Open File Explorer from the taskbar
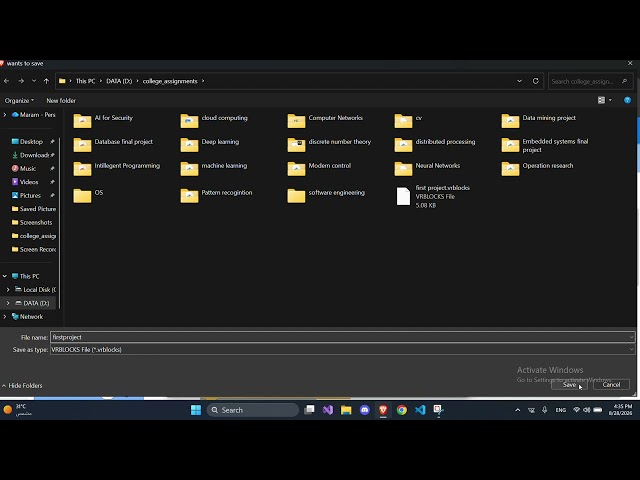The image size is (640, 480). pyautogui.click(x=346, y=410)
